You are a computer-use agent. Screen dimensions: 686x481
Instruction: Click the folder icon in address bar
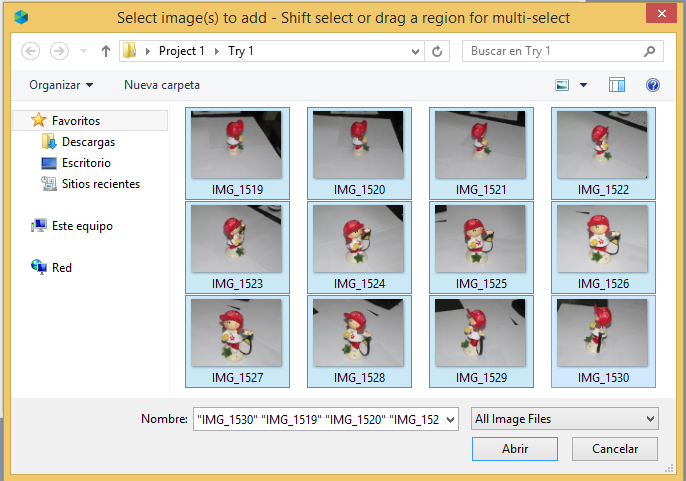pyautogui.click(x=130, y=51)
